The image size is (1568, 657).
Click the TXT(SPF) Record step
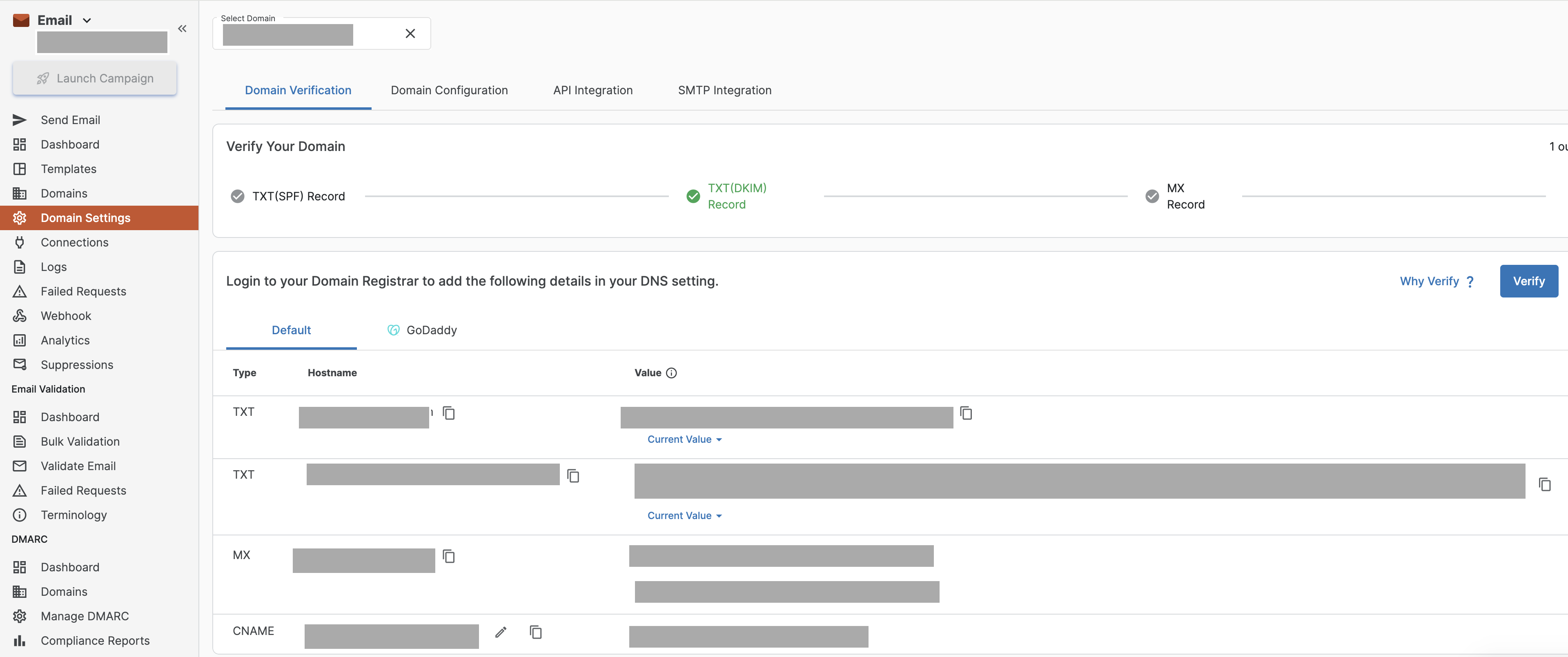287,197
